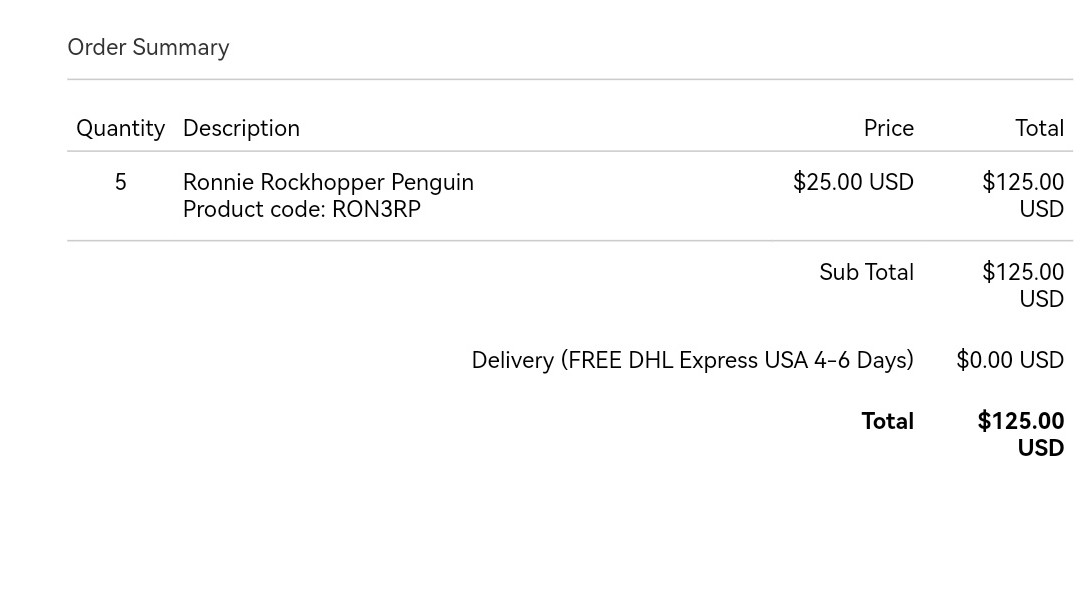Viewport: 1084px width, 609px height.
Task: Select the bold grand total $125.00 USD
Action: [x=1021, y=434]
